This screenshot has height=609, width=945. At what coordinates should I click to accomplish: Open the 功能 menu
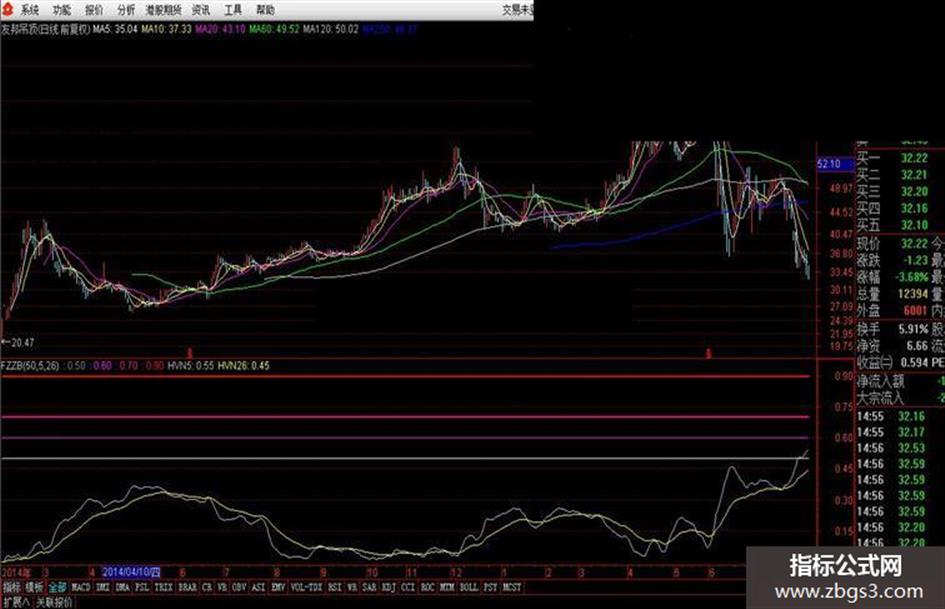(61, 10)
